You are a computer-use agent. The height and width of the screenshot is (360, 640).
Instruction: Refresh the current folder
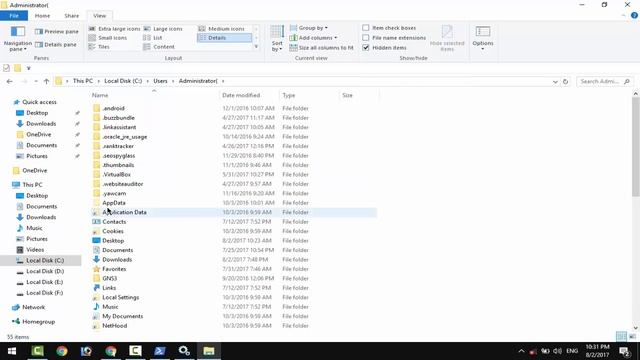point(565,82)
